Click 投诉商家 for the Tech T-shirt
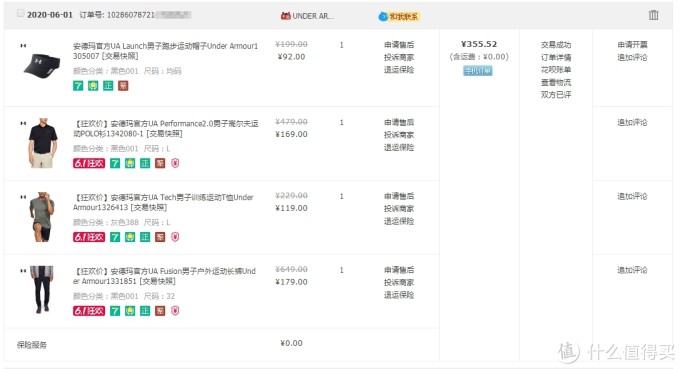The width and height of the screenshot is (680, 369). 399,208
